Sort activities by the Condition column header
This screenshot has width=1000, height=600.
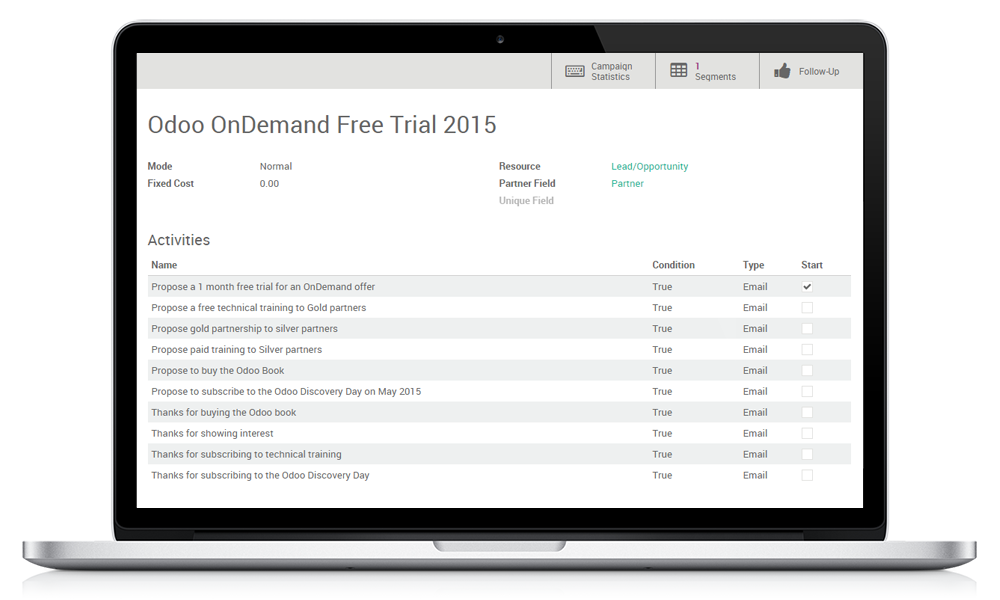click(673, 265)
